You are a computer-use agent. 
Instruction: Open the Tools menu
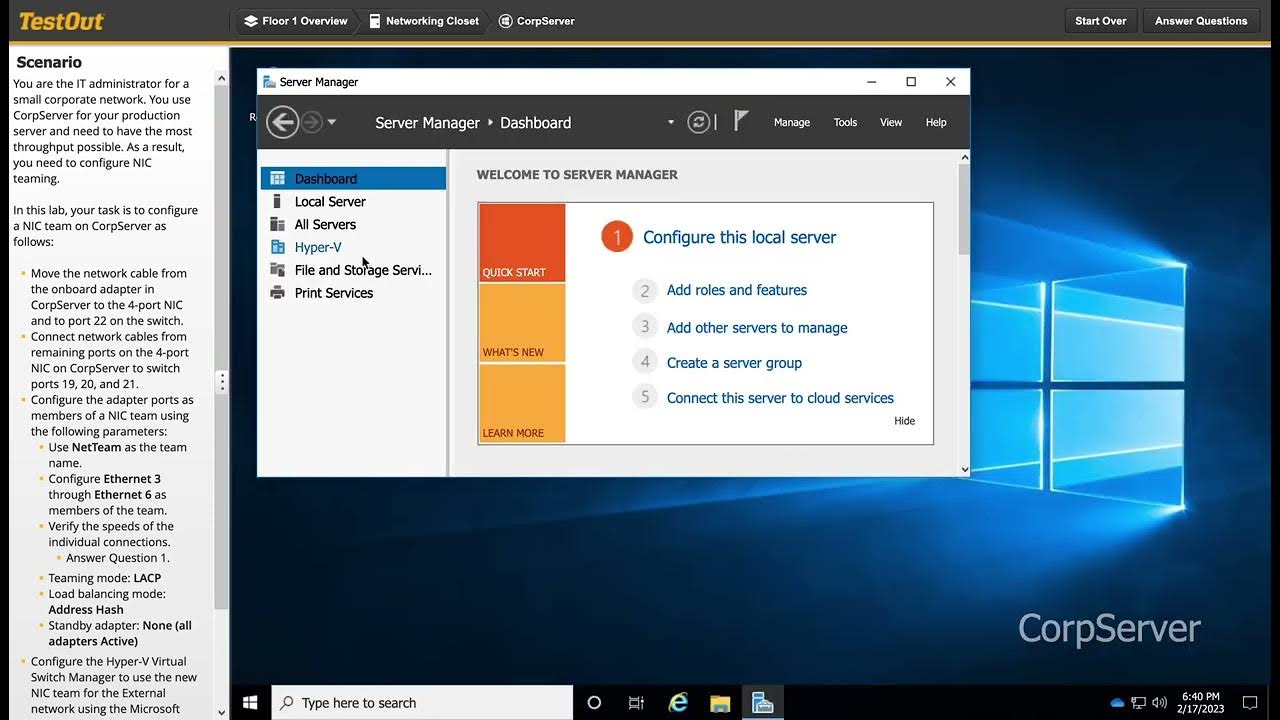click(846, 122)
